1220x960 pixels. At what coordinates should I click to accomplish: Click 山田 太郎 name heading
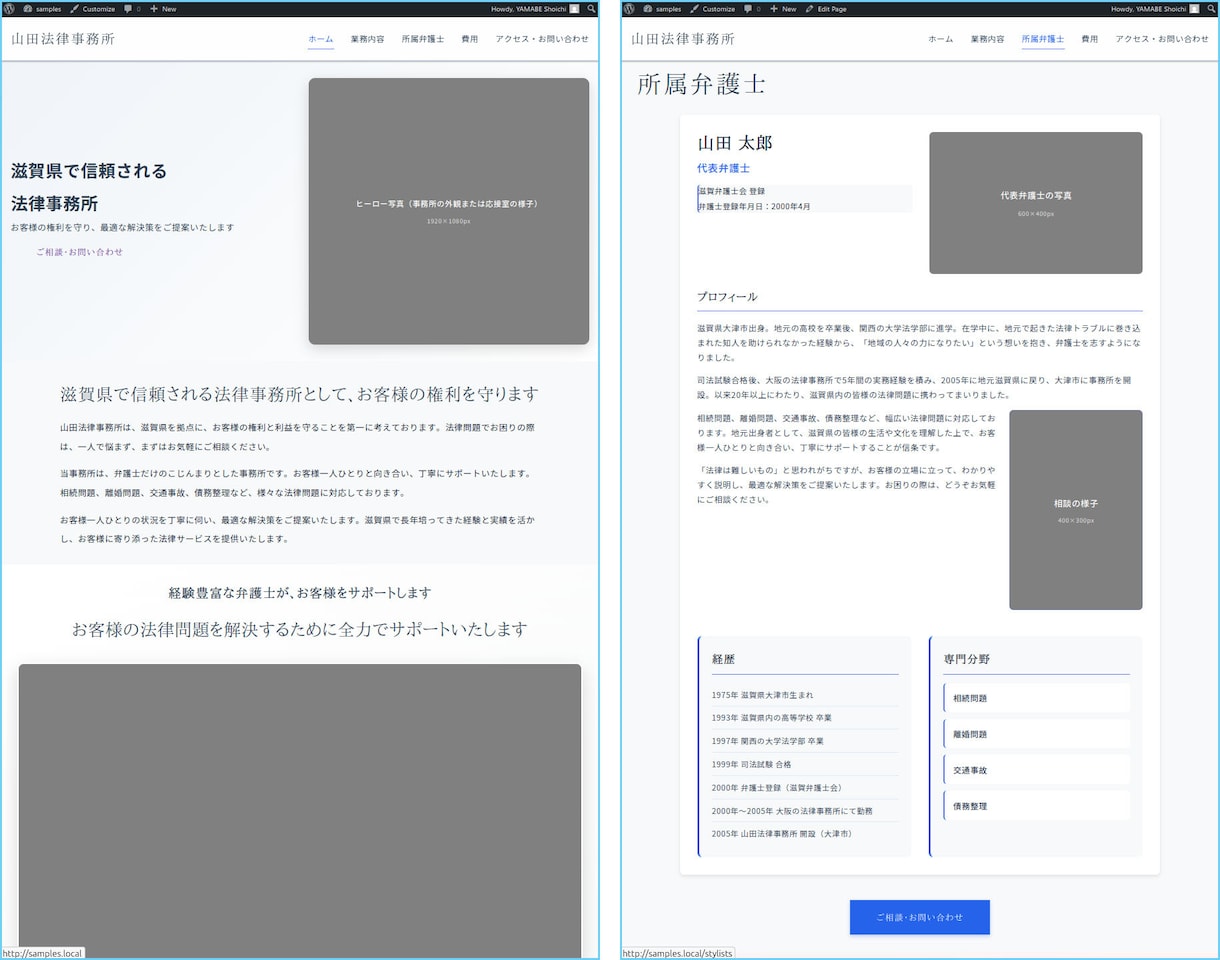735,143
